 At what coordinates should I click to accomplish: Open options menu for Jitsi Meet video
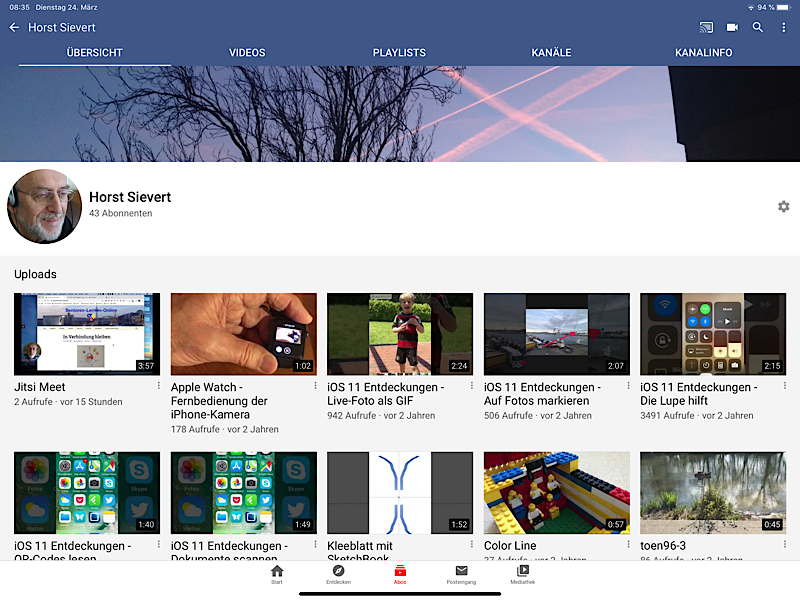click(158, 385)
